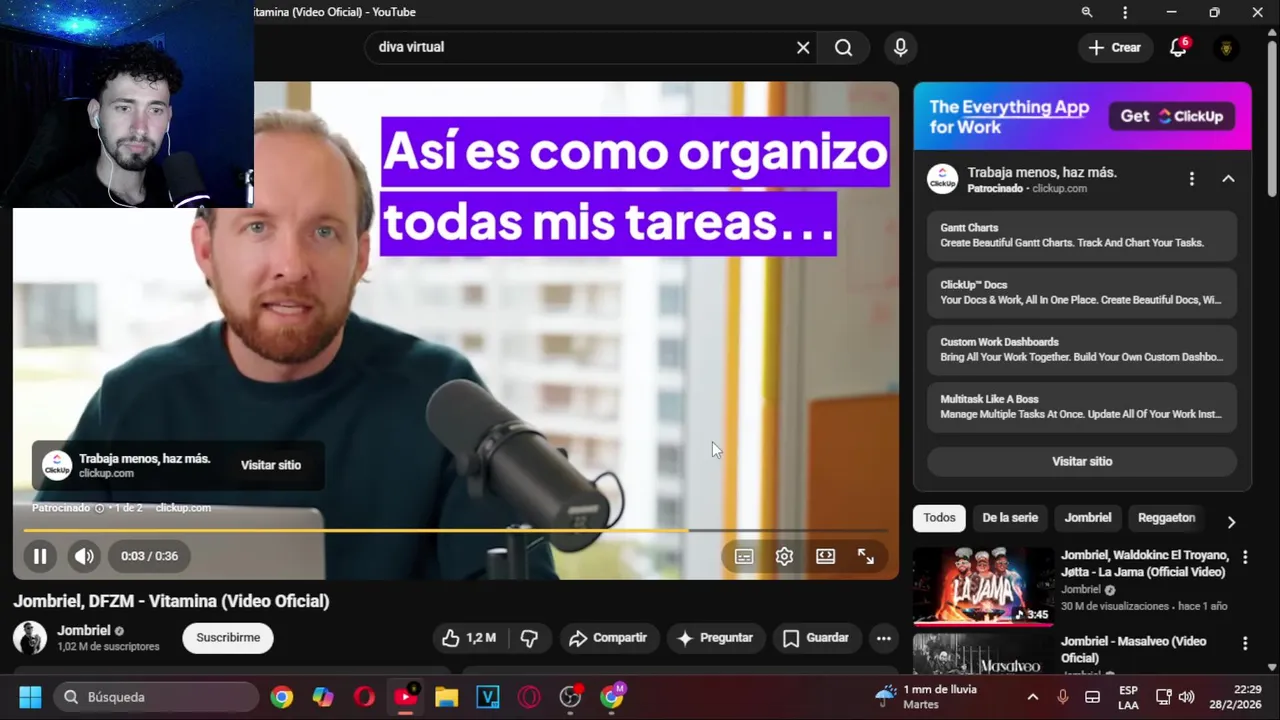Toggle subtitles in the player controls
Image resolution: width=1280 pixels, height=720 pixels.
(x=744, y=557)
